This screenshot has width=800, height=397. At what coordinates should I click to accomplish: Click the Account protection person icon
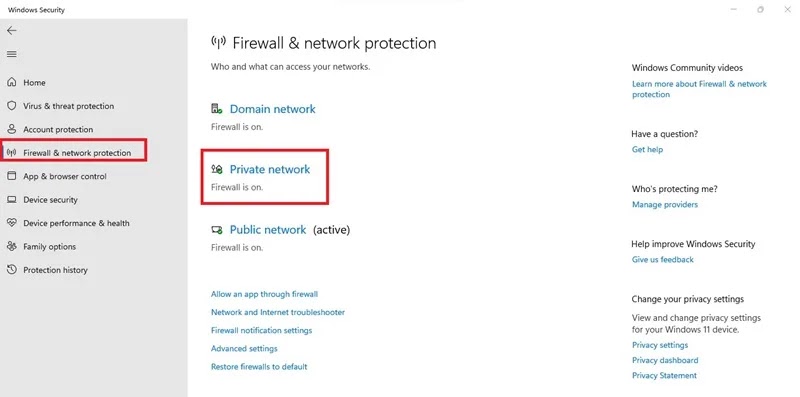click(12, 129)
